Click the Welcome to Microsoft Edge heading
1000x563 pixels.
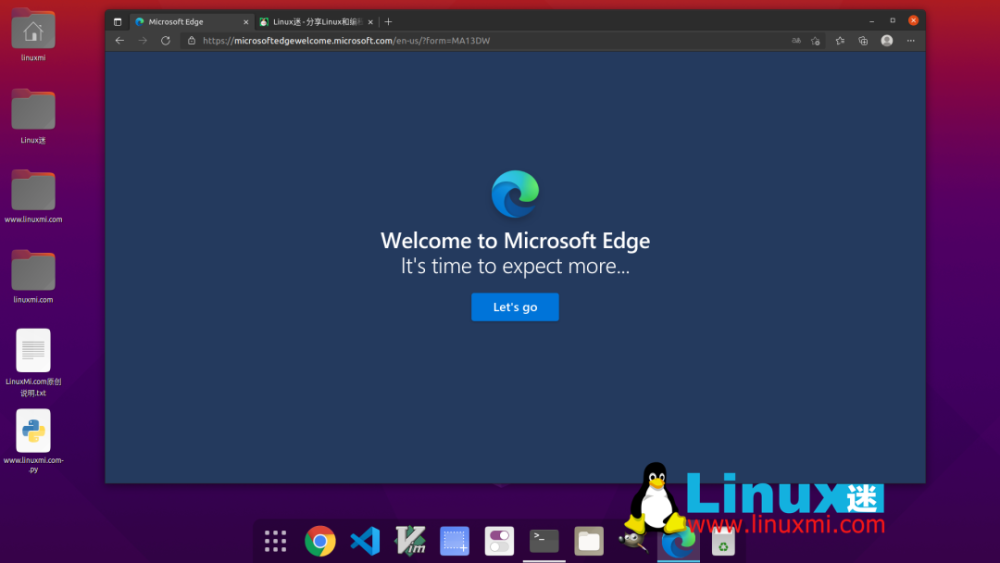[515, 240]
